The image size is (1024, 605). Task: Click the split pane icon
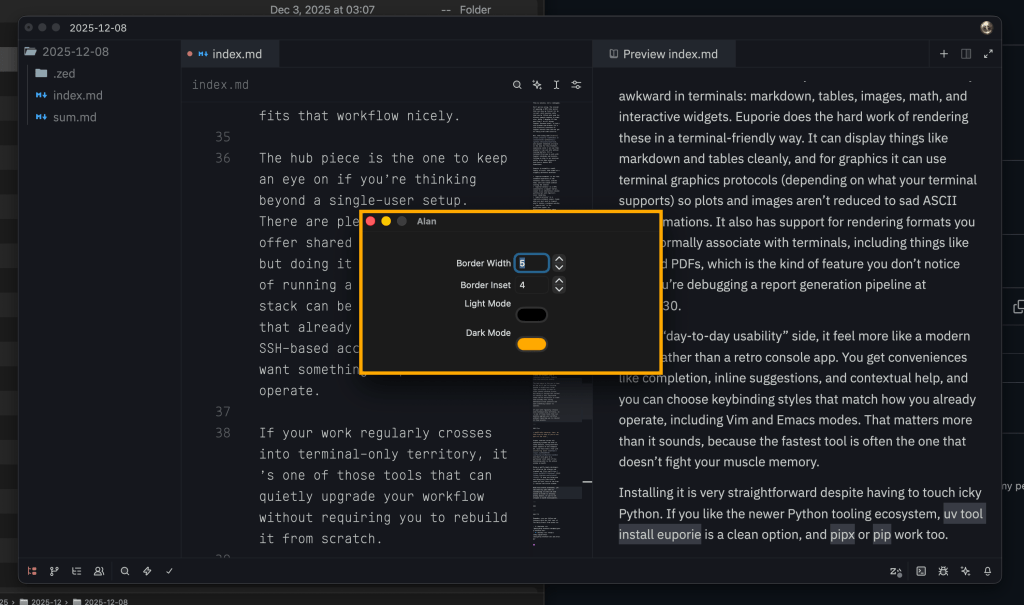[x=966, y=54]
